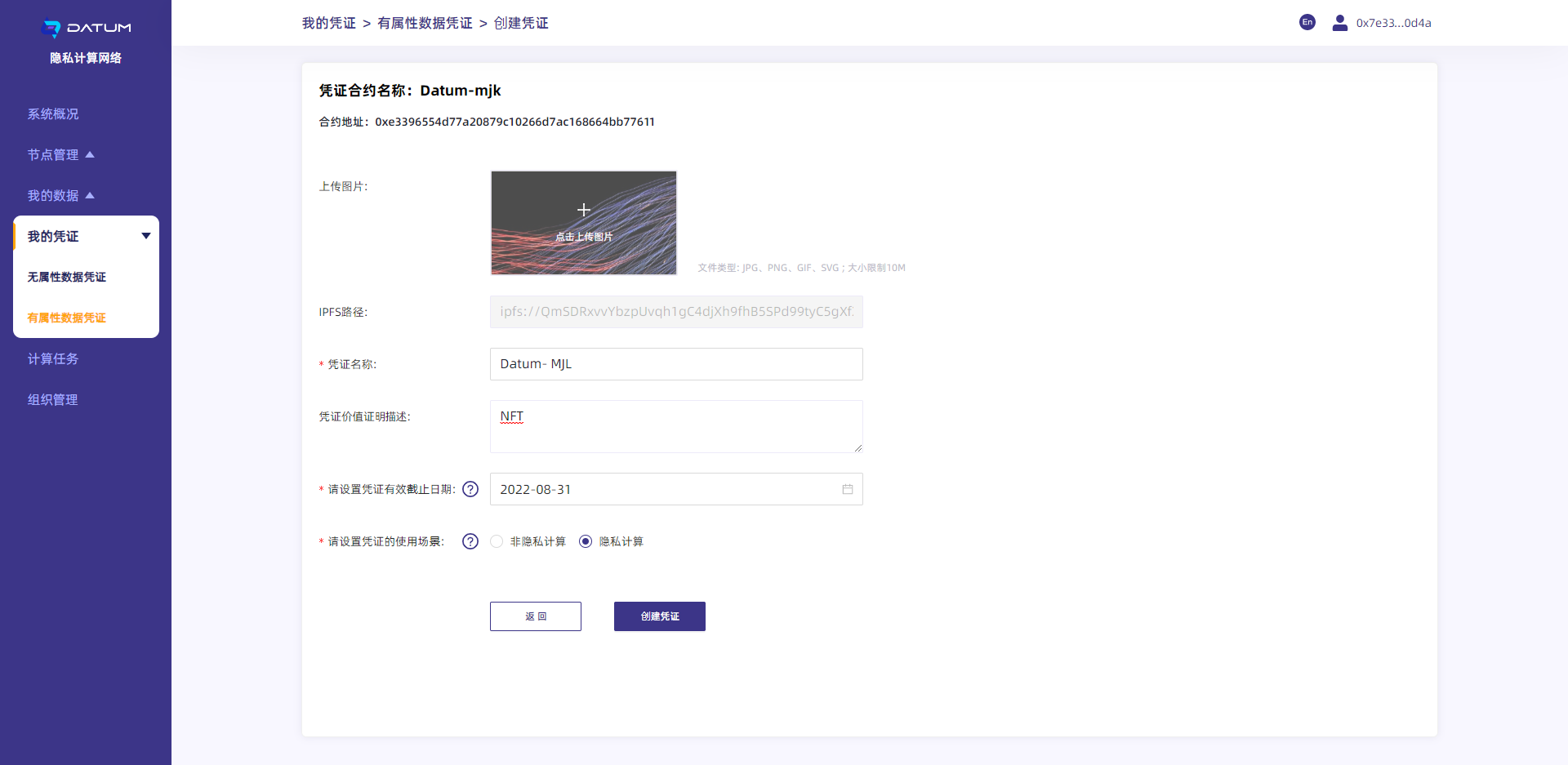Focus the 凭证价值证明描述 text area

tap(676, 426)
